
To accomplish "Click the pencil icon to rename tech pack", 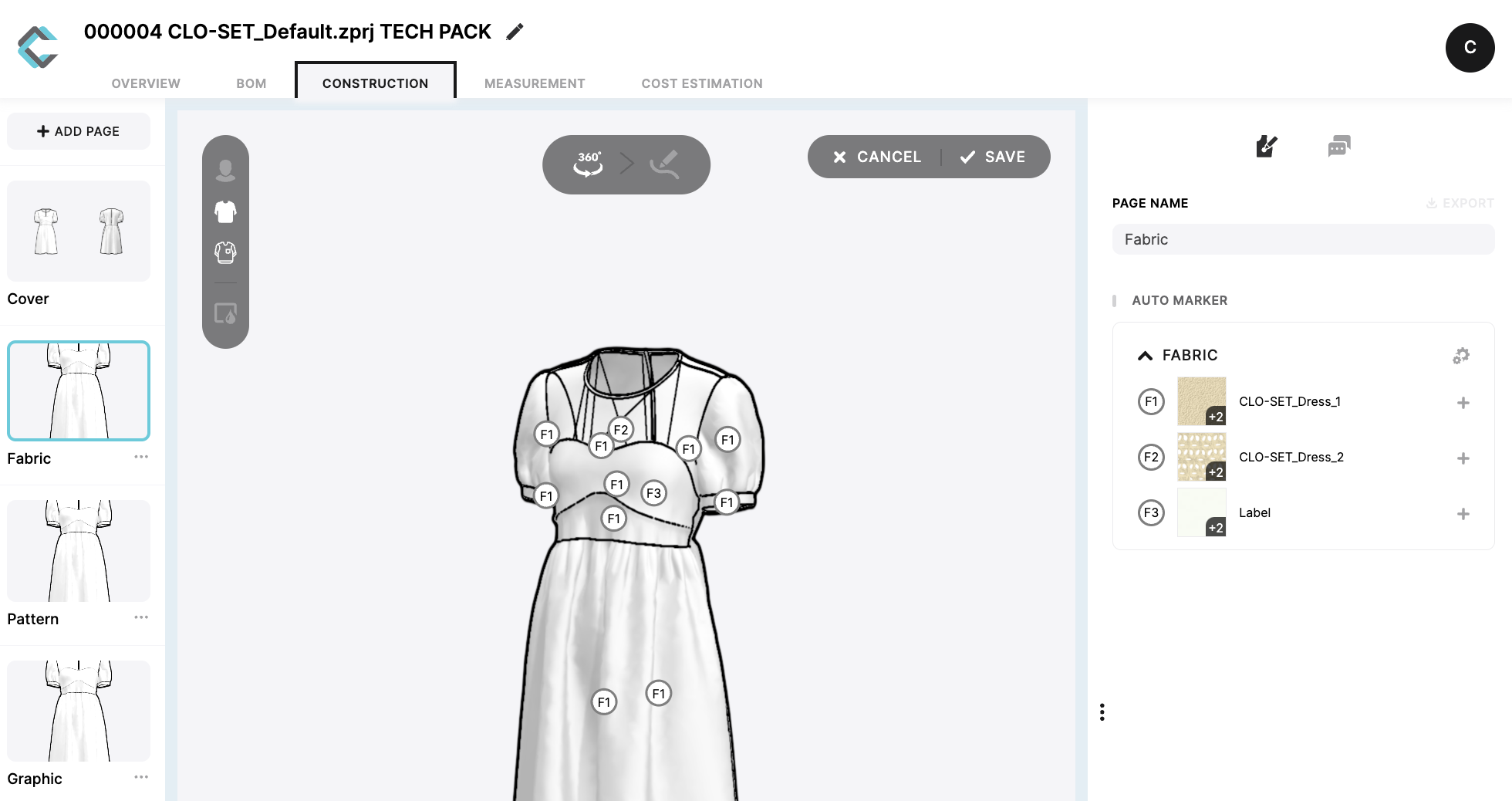I will point(515,32).
